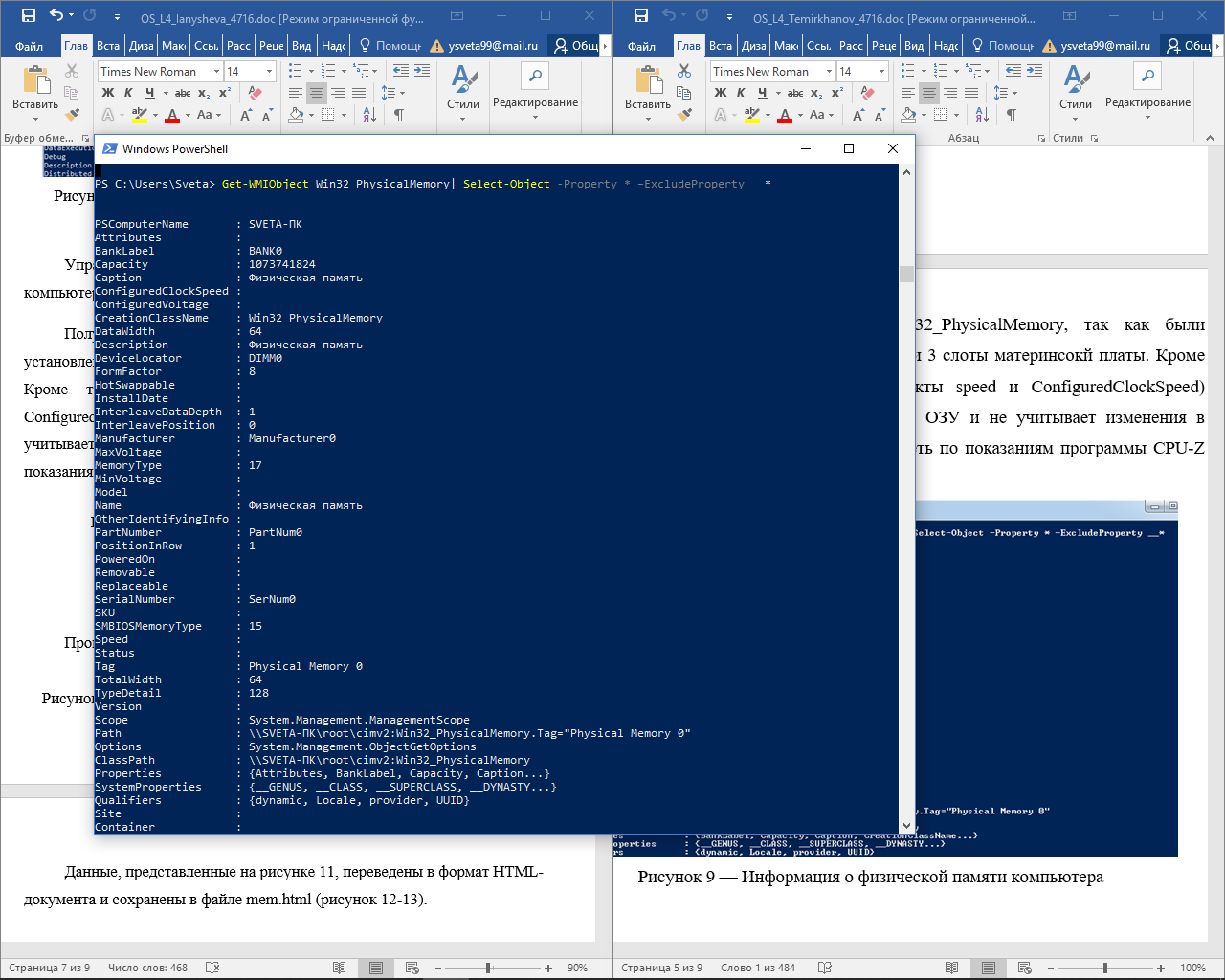This screenshot has height=980, width=1225.
Task: Cut selection with scissors in right Word window
Action: [x=684, y=71]
